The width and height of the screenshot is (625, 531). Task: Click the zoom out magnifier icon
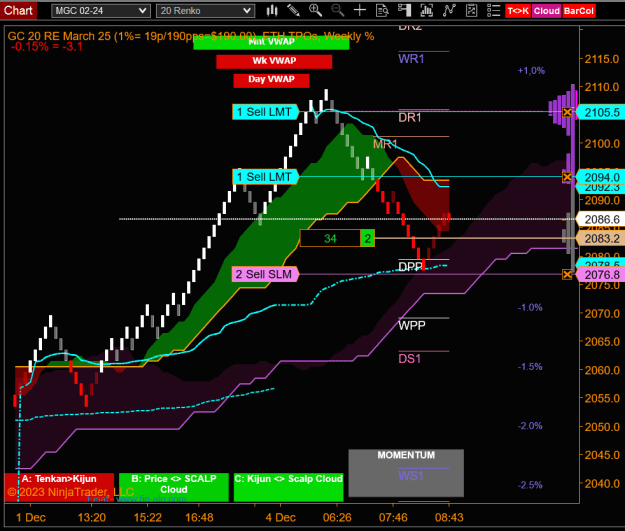point(338,10)
